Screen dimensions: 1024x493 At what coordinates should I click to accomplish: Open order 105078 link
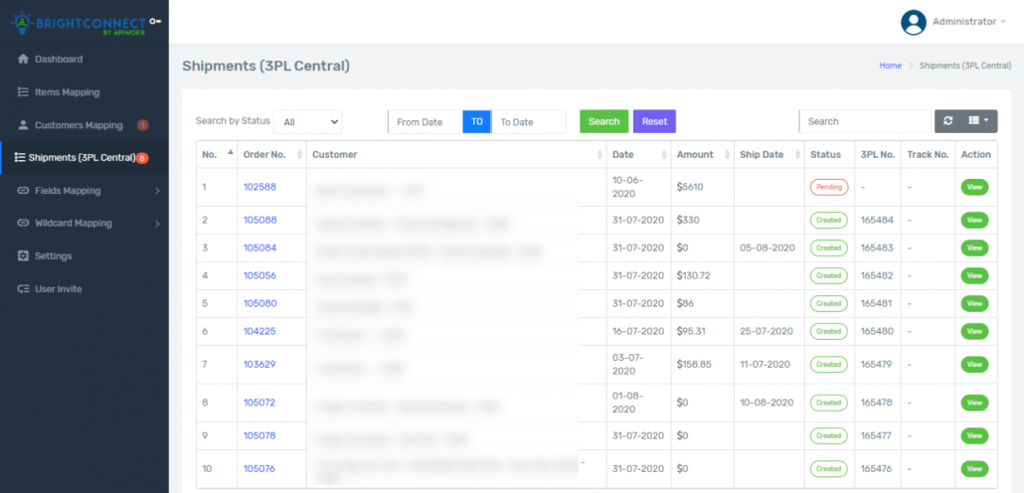[x=260, y=435]
